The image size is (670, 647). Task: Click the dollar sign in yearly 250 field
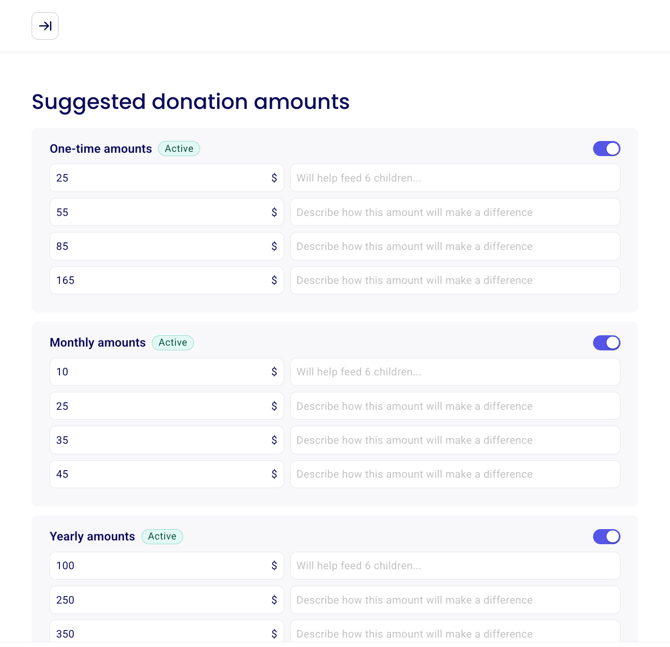[274, 600]
